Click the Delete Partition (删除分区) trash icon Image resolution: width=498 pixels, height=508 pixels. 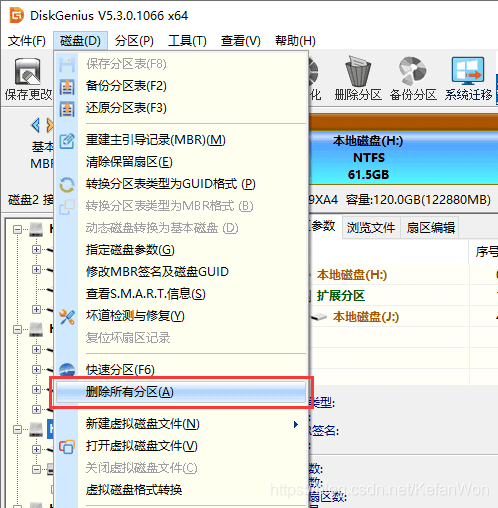click(x=358, y=71)
